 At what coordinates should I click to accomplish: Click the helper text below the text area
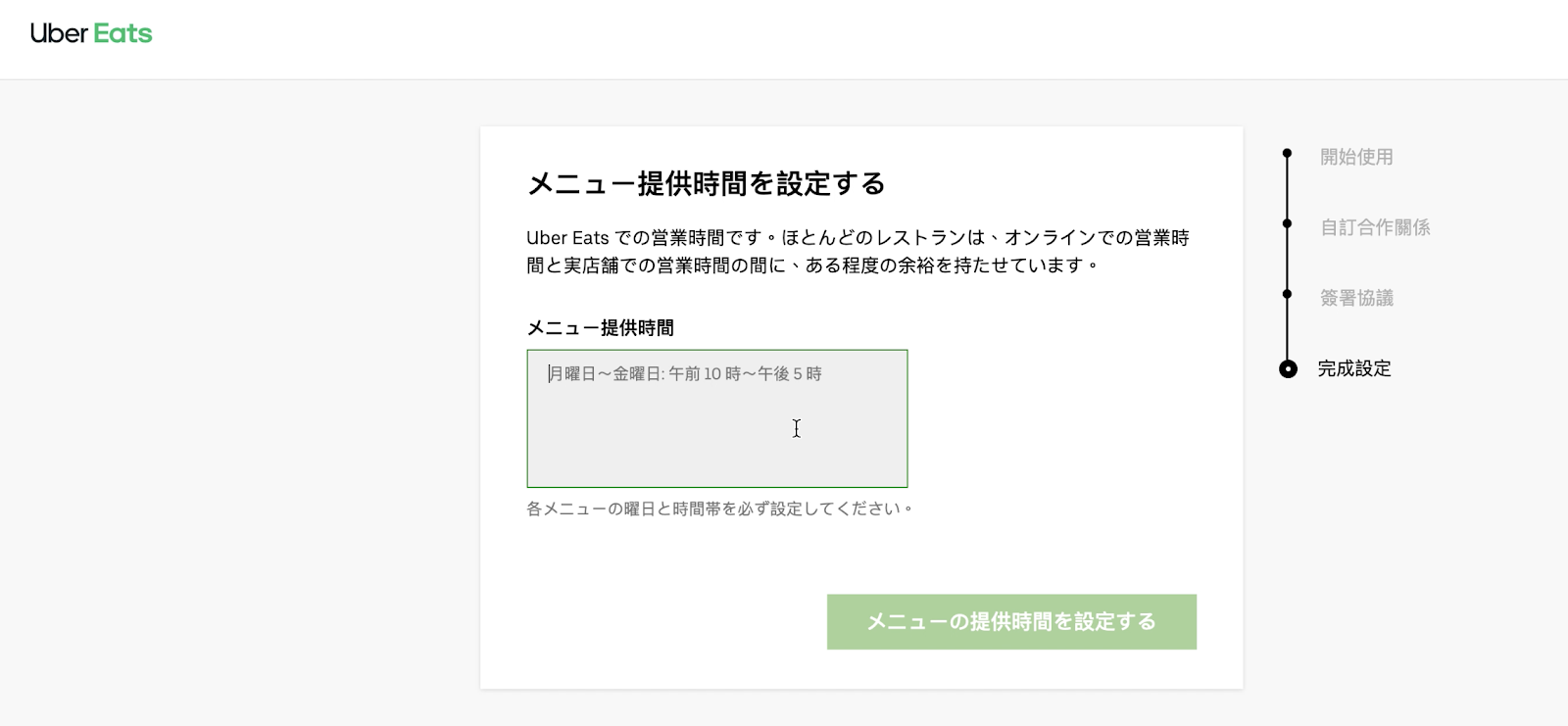point(718,508)
